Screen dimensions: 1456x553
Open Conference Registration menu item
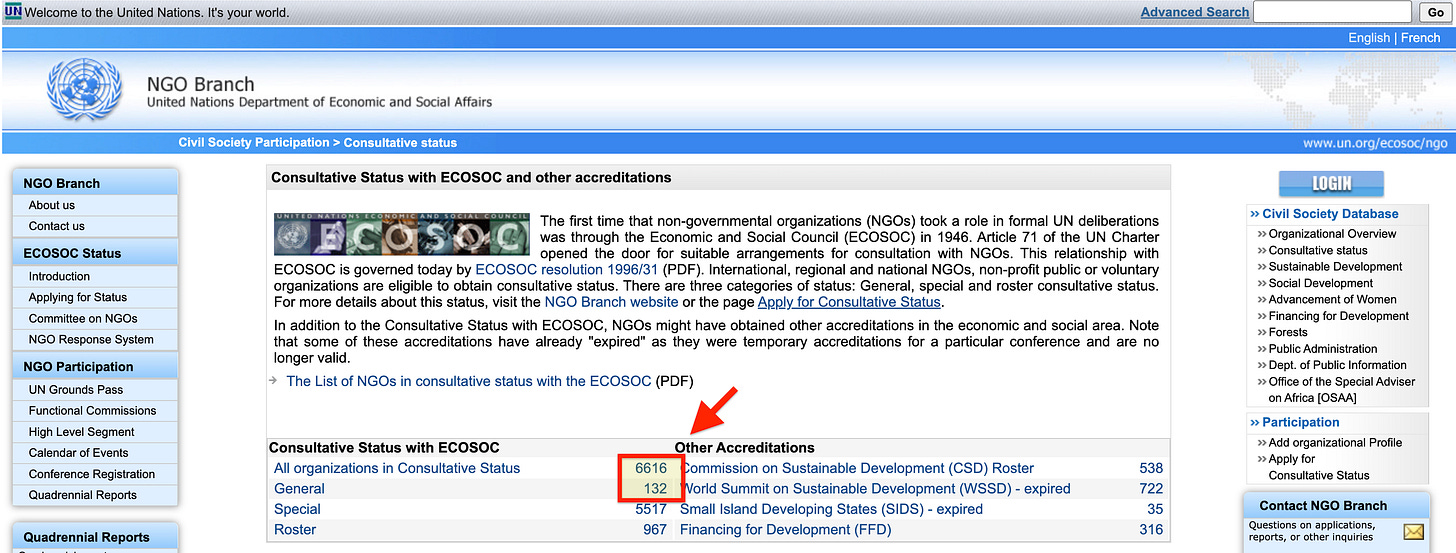(x=92, y=474)
